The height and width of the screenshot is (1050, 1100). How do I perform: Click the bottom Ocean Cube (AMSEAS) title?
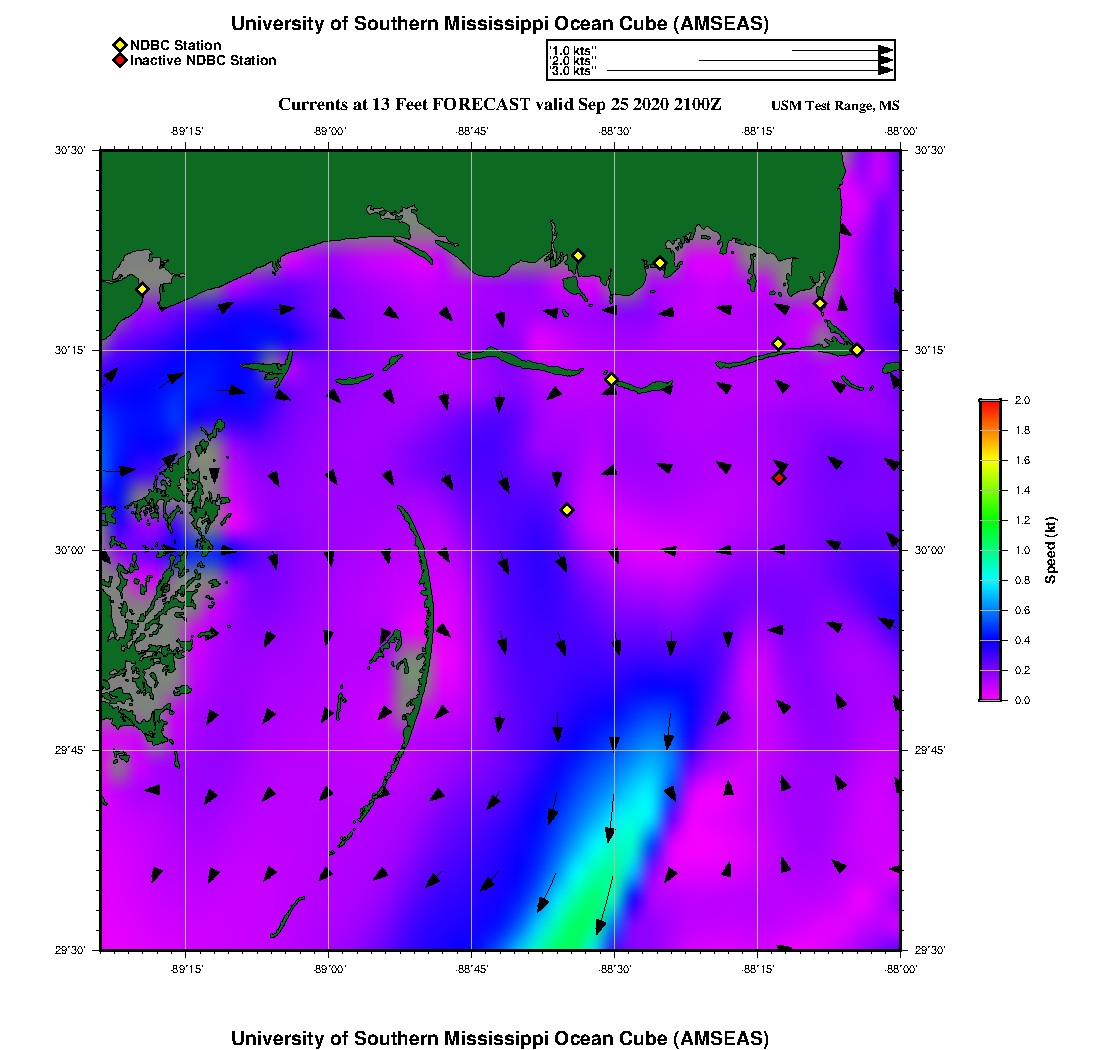(500, 1038)
